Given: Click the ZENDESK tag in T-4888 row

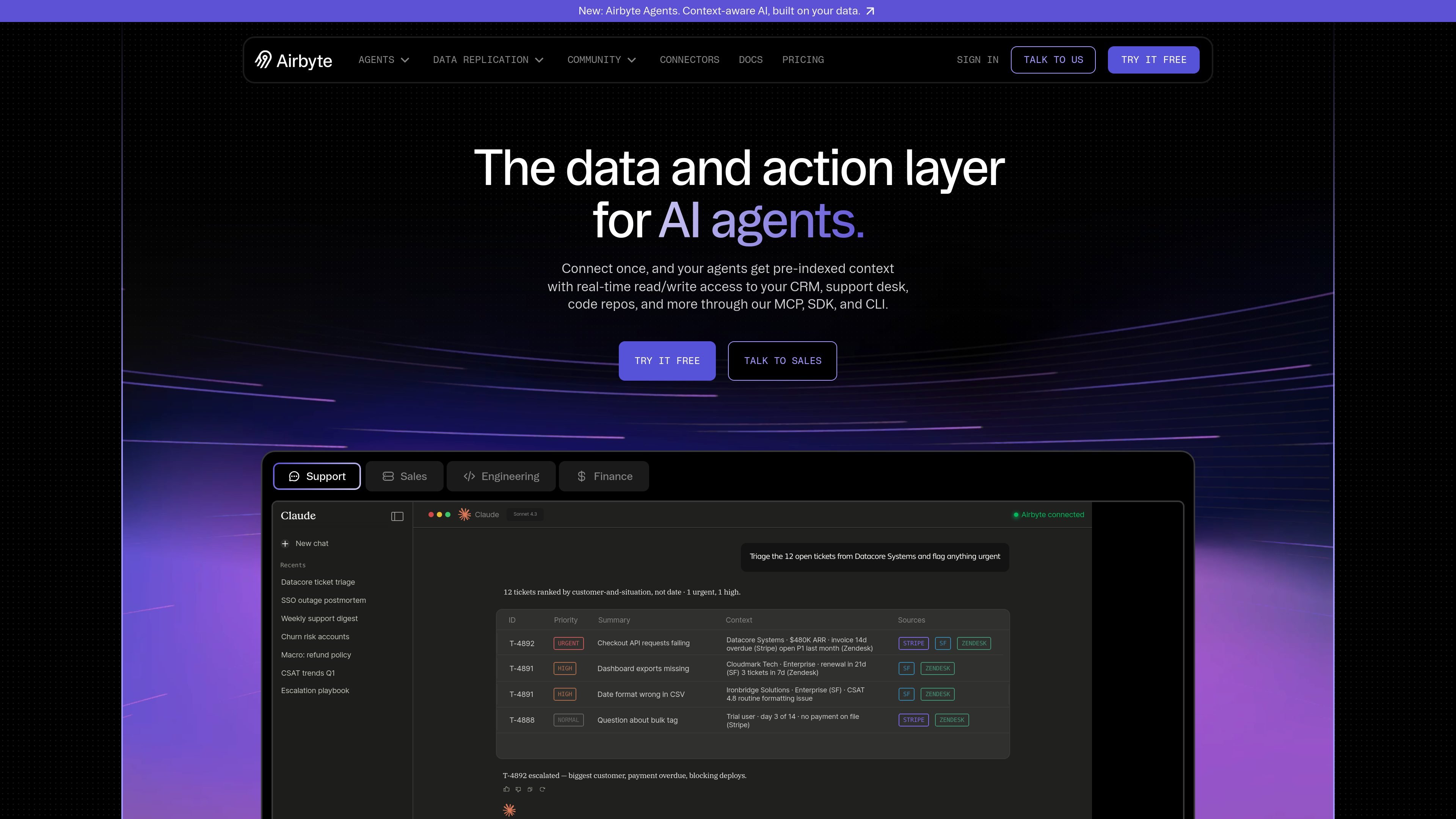Looking at the screenshot, I should pos(952,720).
